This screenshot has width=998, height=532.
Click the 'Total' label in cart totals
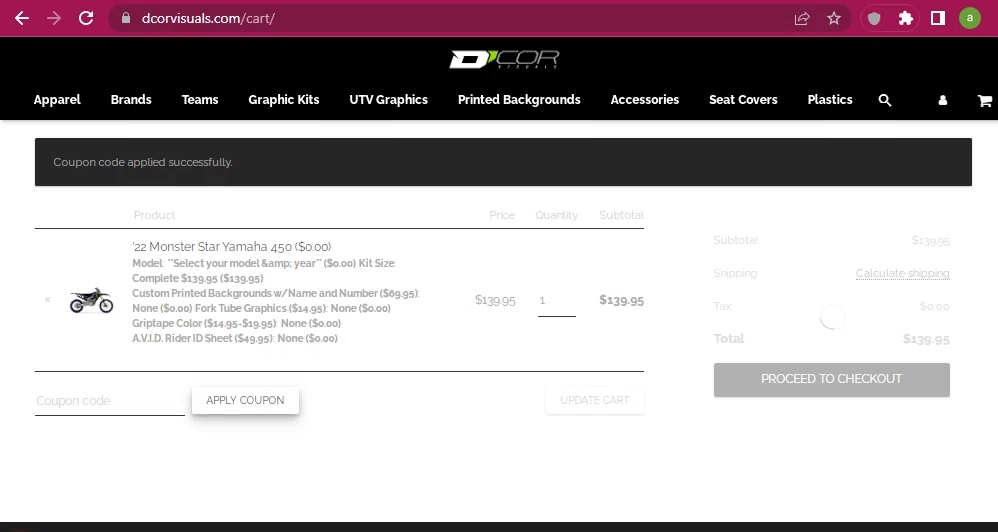729,339
